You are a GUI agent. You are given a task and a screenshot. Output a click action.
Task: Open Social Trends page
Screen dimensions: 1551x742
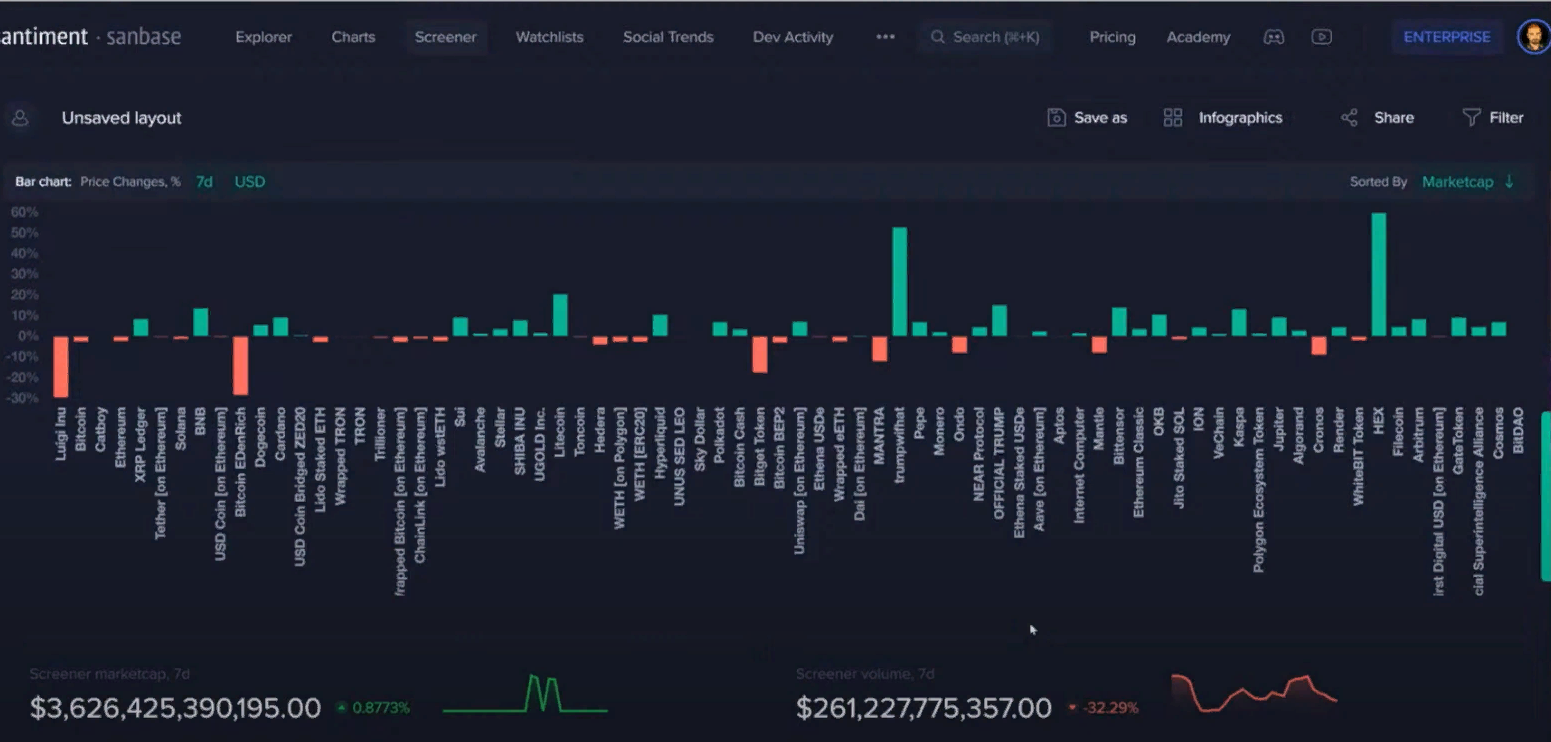click(668, 37)
